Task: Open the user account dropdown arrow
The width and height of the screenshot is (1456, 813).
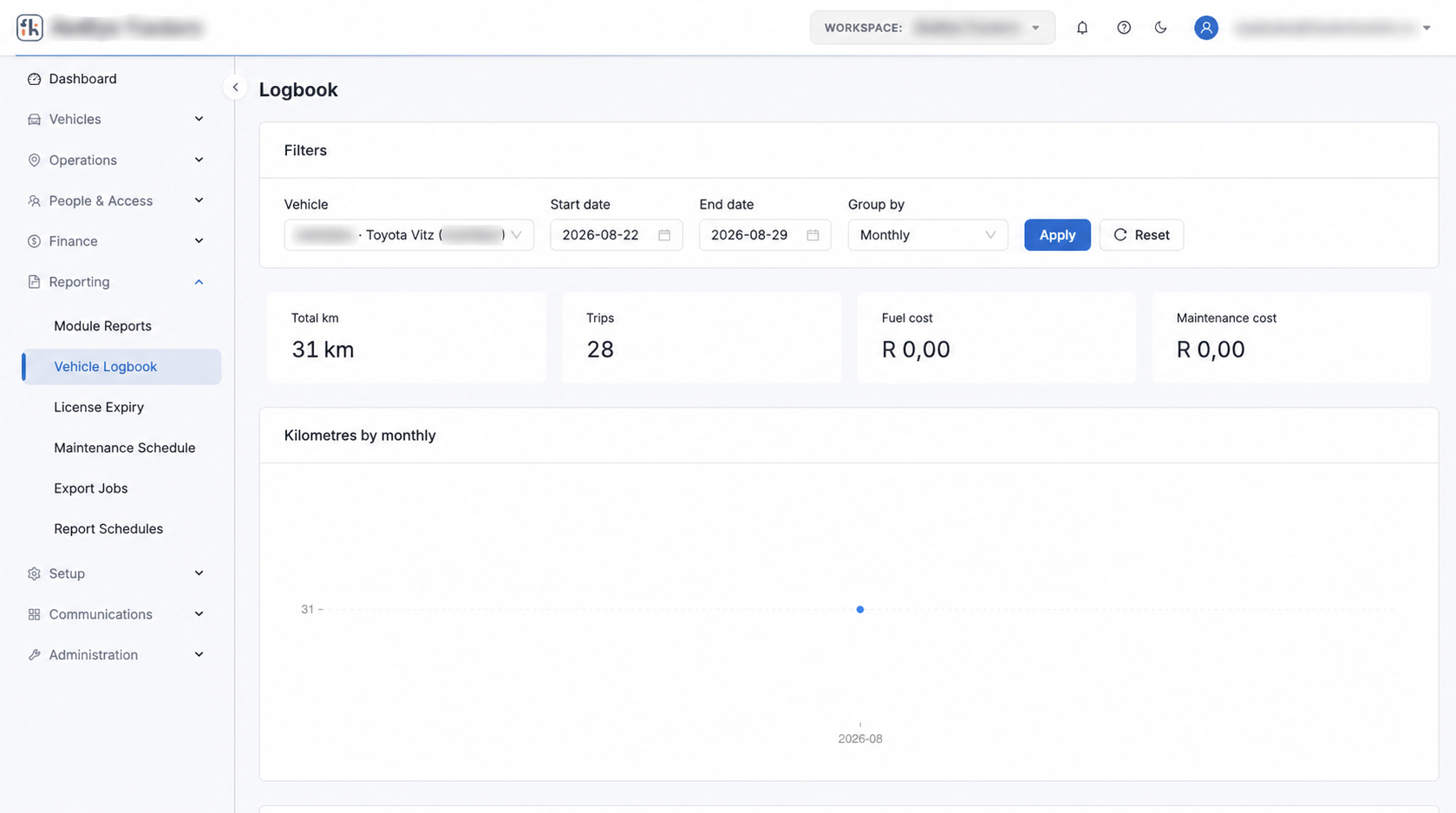Action: coord(1427,28)
